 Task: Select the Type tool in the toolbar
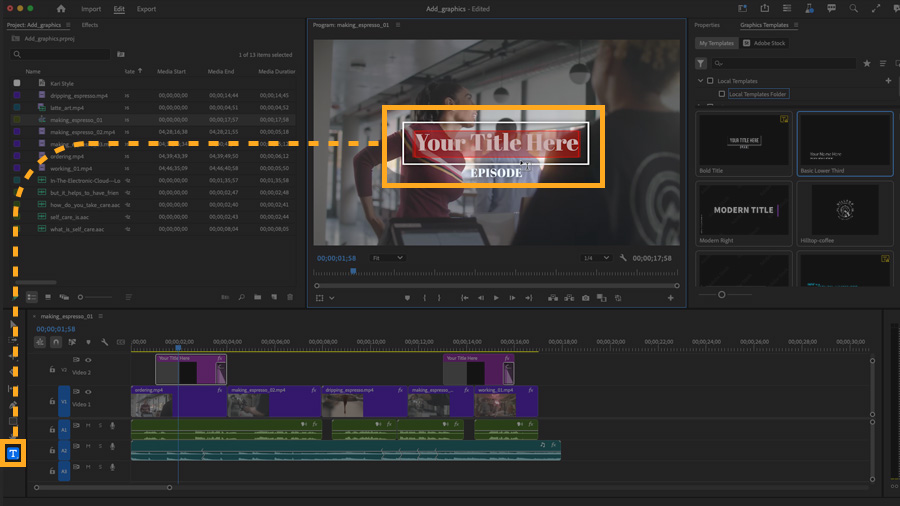coord(13,453)
